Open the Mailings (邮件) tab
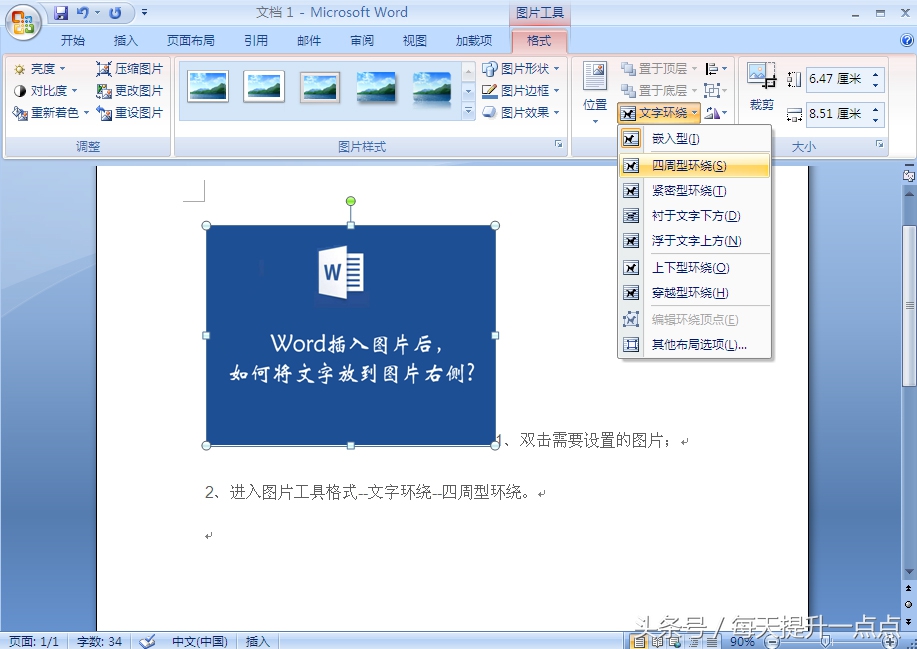This screenshot has height=649, width=917. coord(309,40)
